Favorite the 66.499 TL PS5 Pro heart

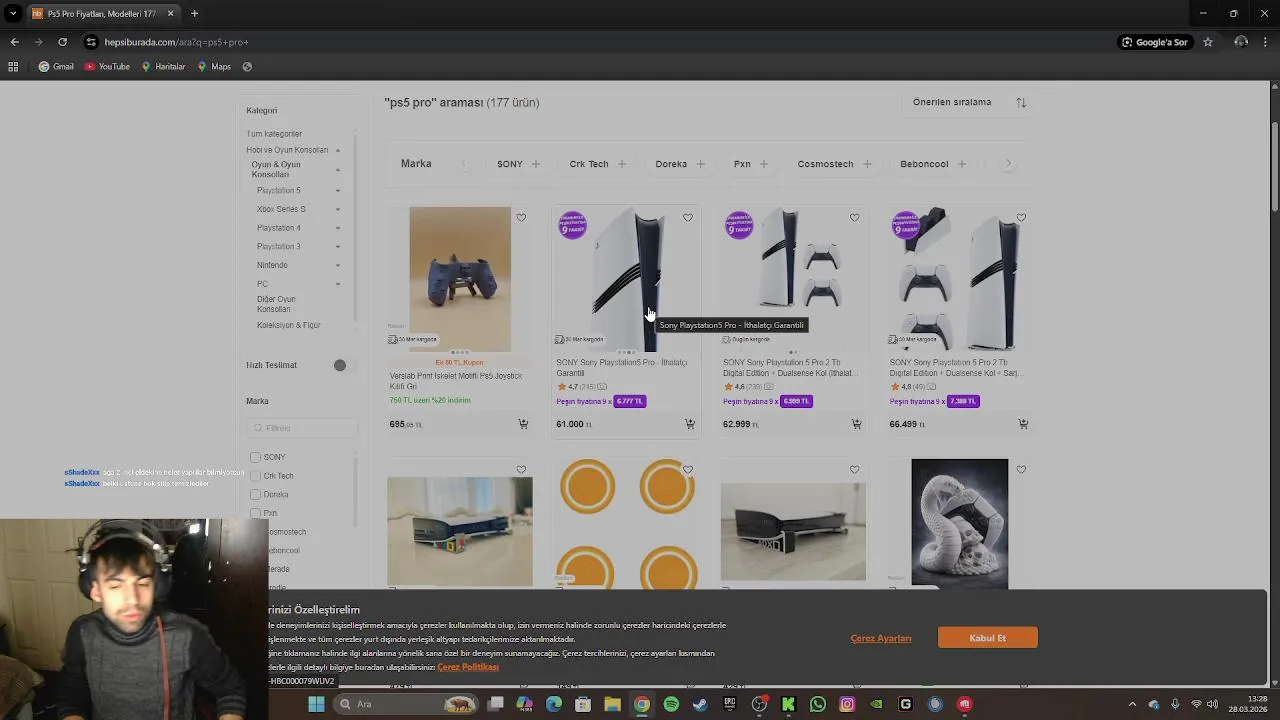point(1021,218)
